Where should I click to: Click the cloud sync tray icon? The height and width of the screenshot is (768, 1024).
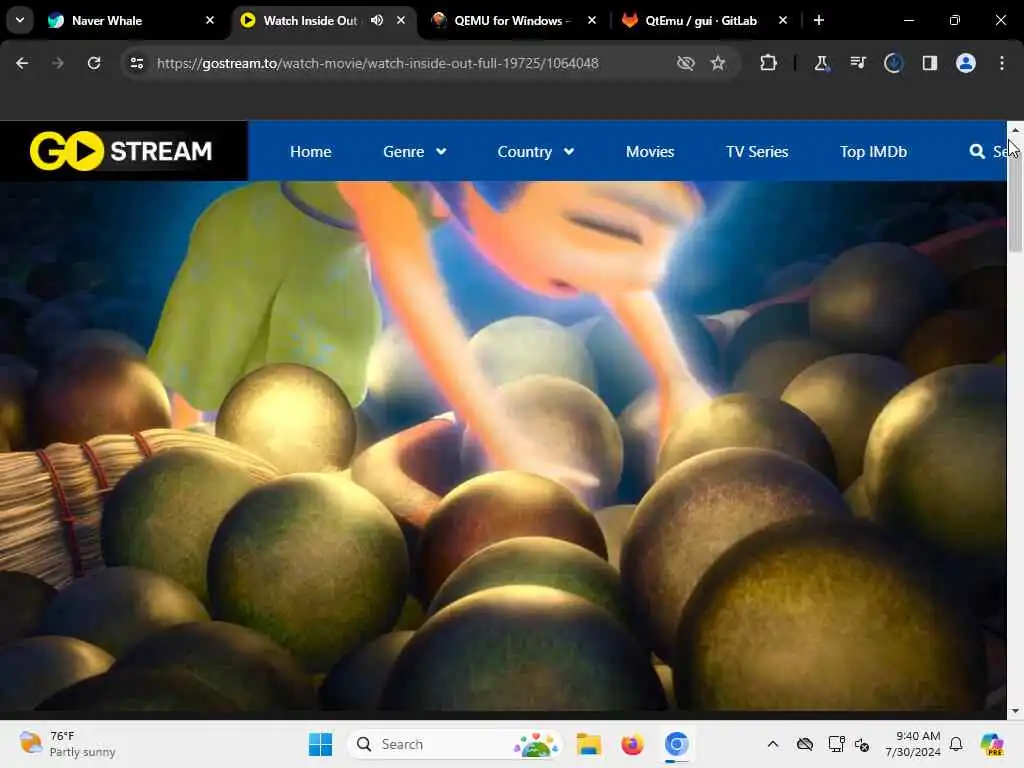pos(805,744)
